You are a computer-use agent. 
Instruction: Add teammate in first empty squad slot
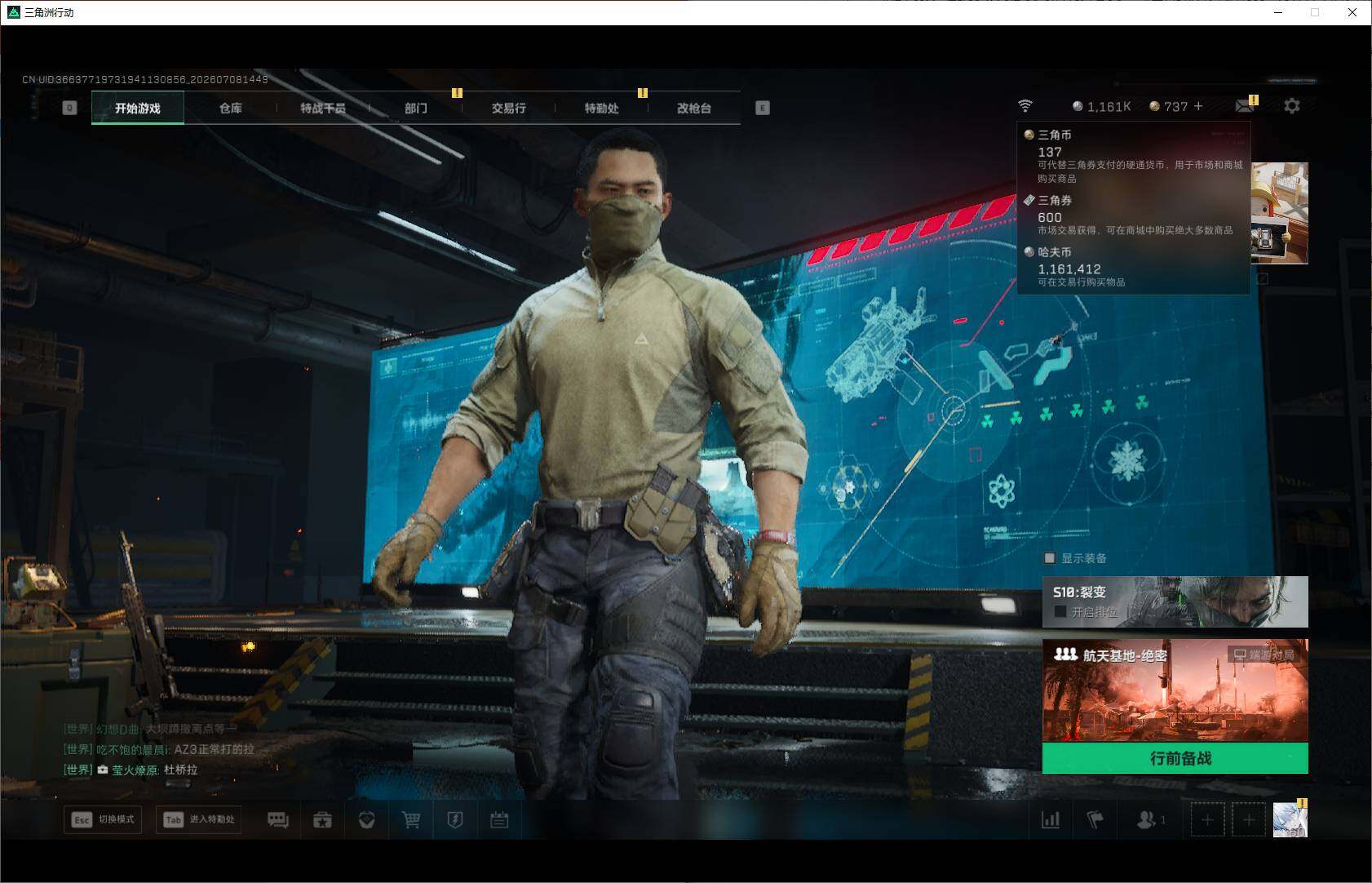pyautogui.click(x=1207, y=820)
